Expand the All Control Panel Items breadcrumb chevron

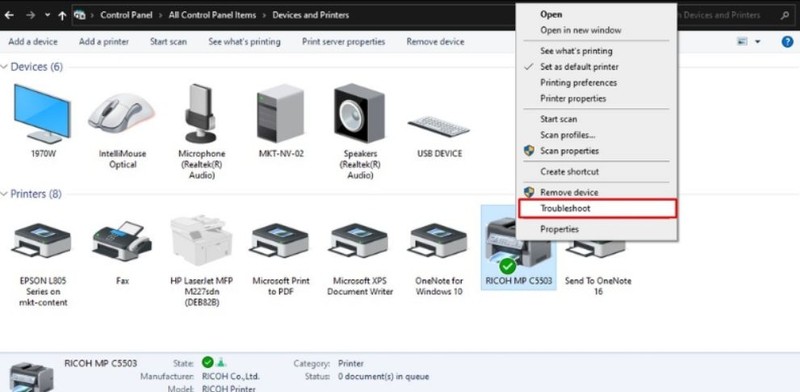pos(264,15)
